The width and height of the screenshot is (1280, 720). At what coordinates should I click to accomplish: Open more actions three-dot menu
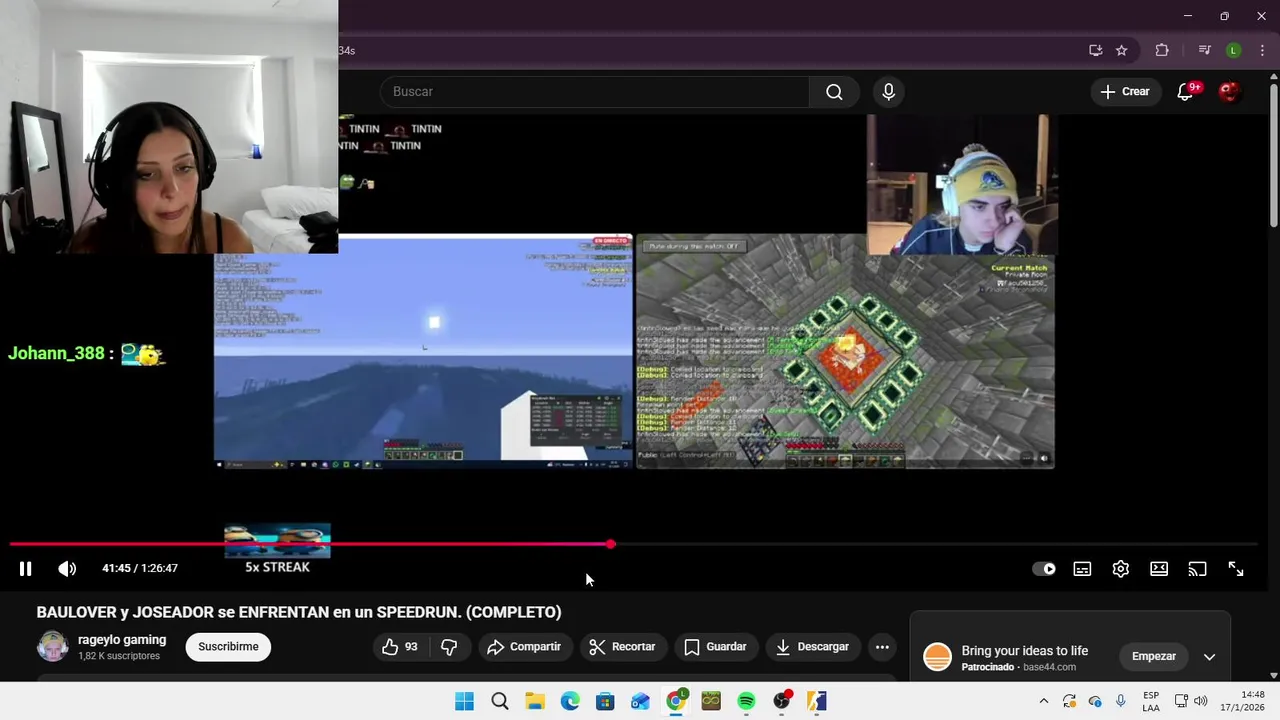click(882, 647)
